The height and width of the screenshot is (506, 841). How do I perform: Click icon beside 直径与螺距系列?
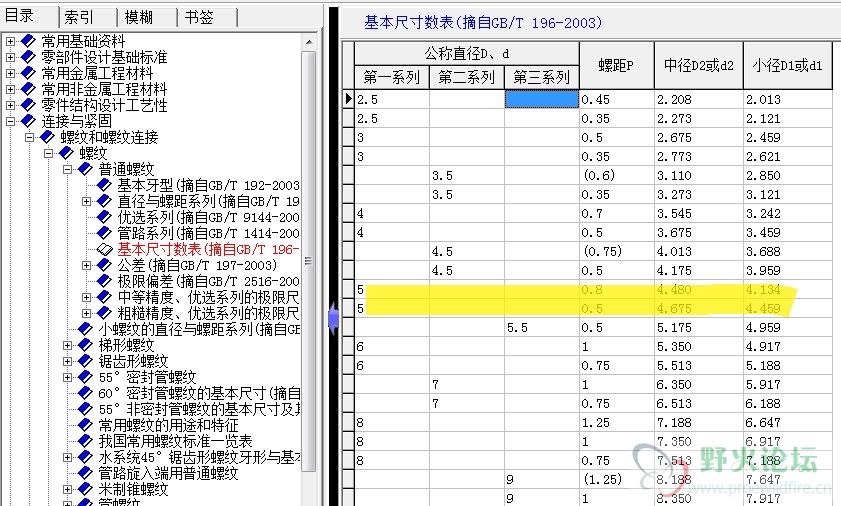[x=104, y=201]
